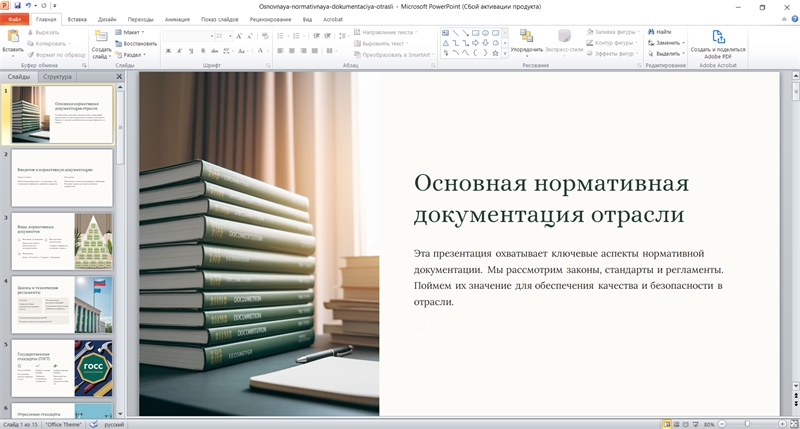
Task: Click Format Painter (Формат по образцу)
Action: [56, 55]
